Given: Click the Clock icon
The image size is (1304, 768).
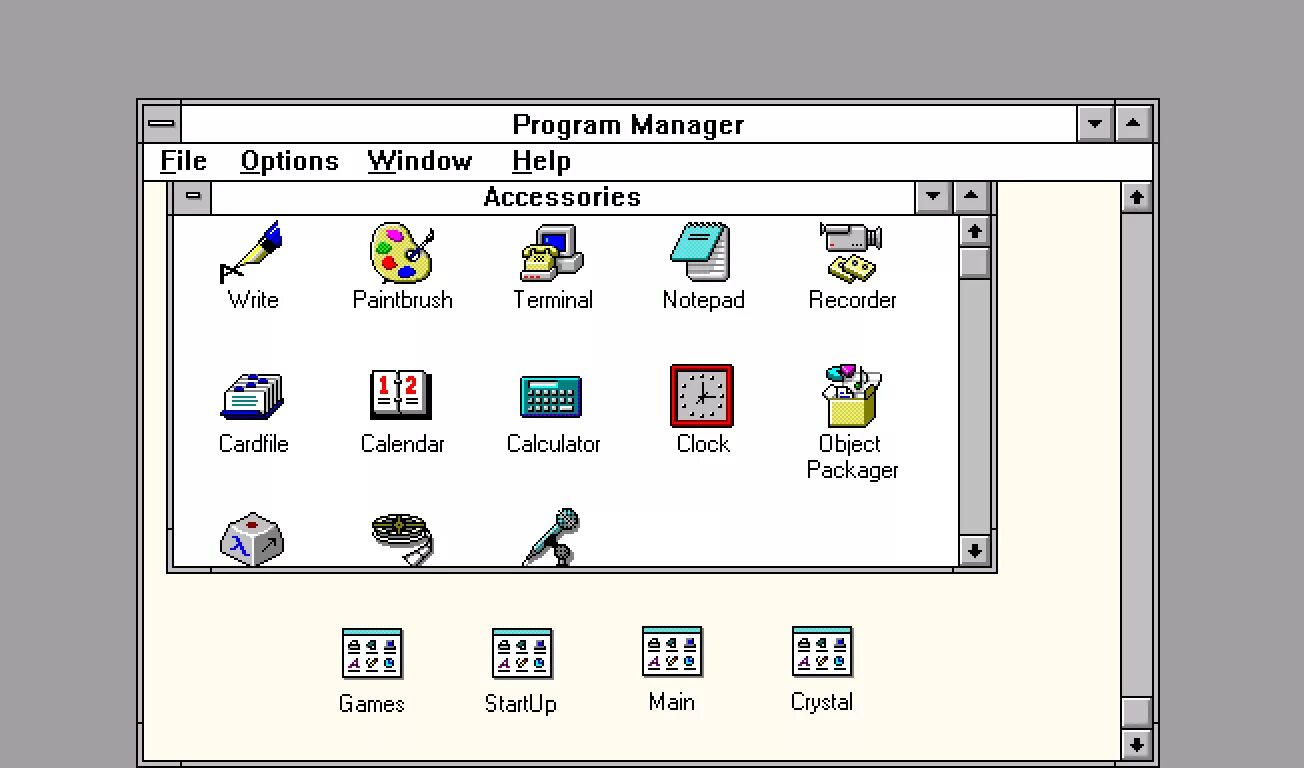Looking at the screenshot, I should [702, 396].
